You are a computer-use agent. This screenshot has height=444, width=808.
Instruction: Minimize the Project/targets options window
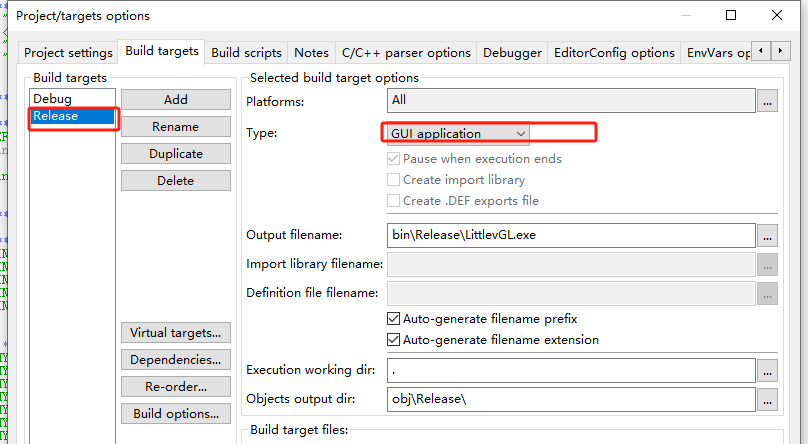point(685,15)
